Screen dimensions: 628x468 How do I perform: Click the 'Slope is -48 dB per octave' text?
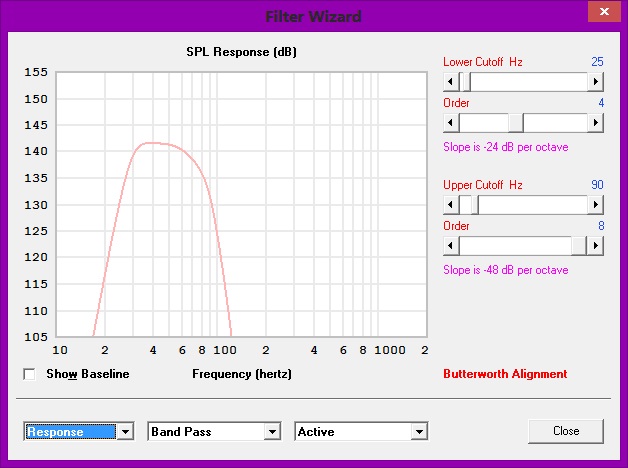[505, 270]
